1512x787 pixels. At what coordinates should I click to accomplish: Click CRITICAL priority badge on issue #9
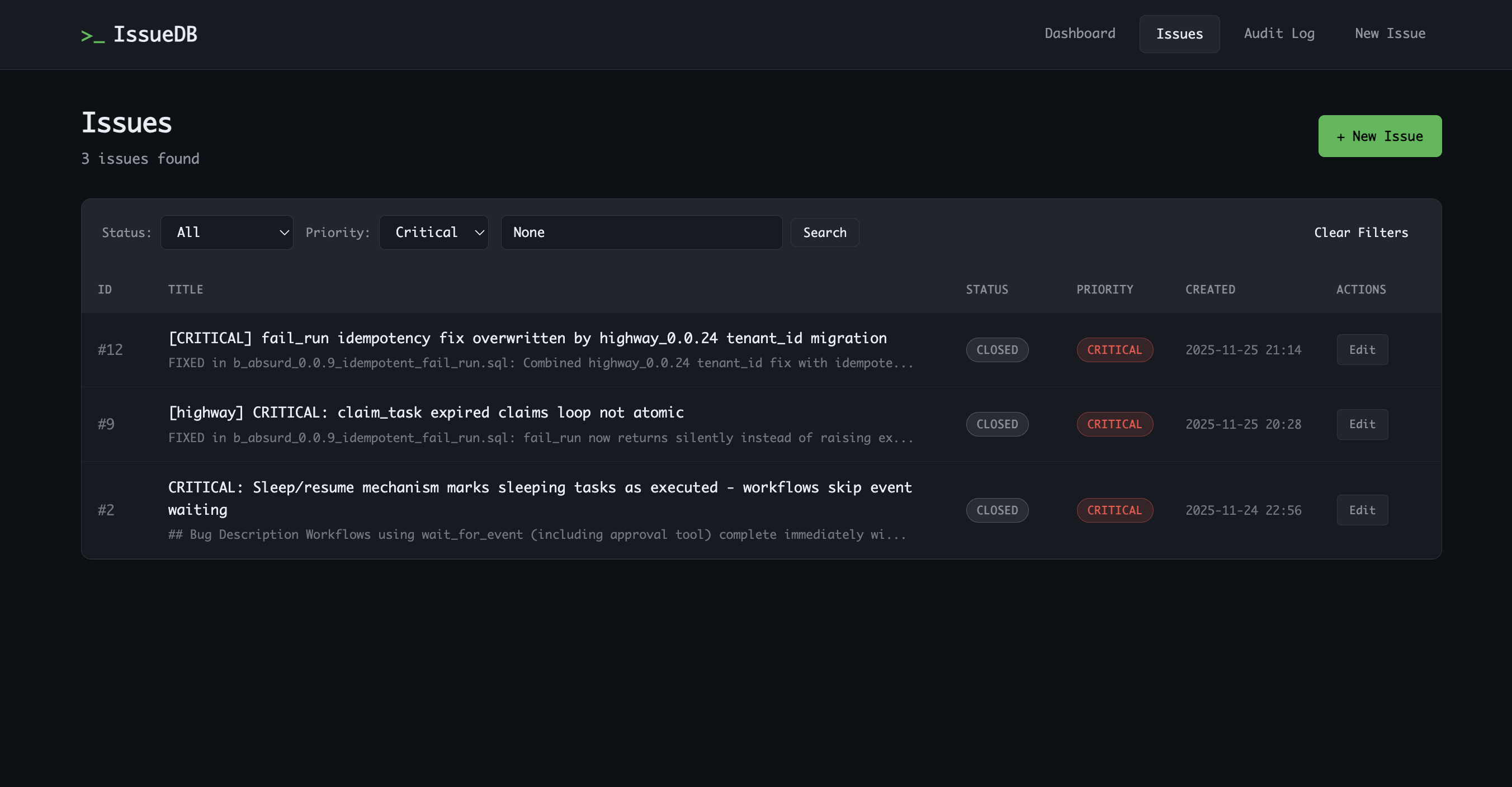tap(1114, 424)
